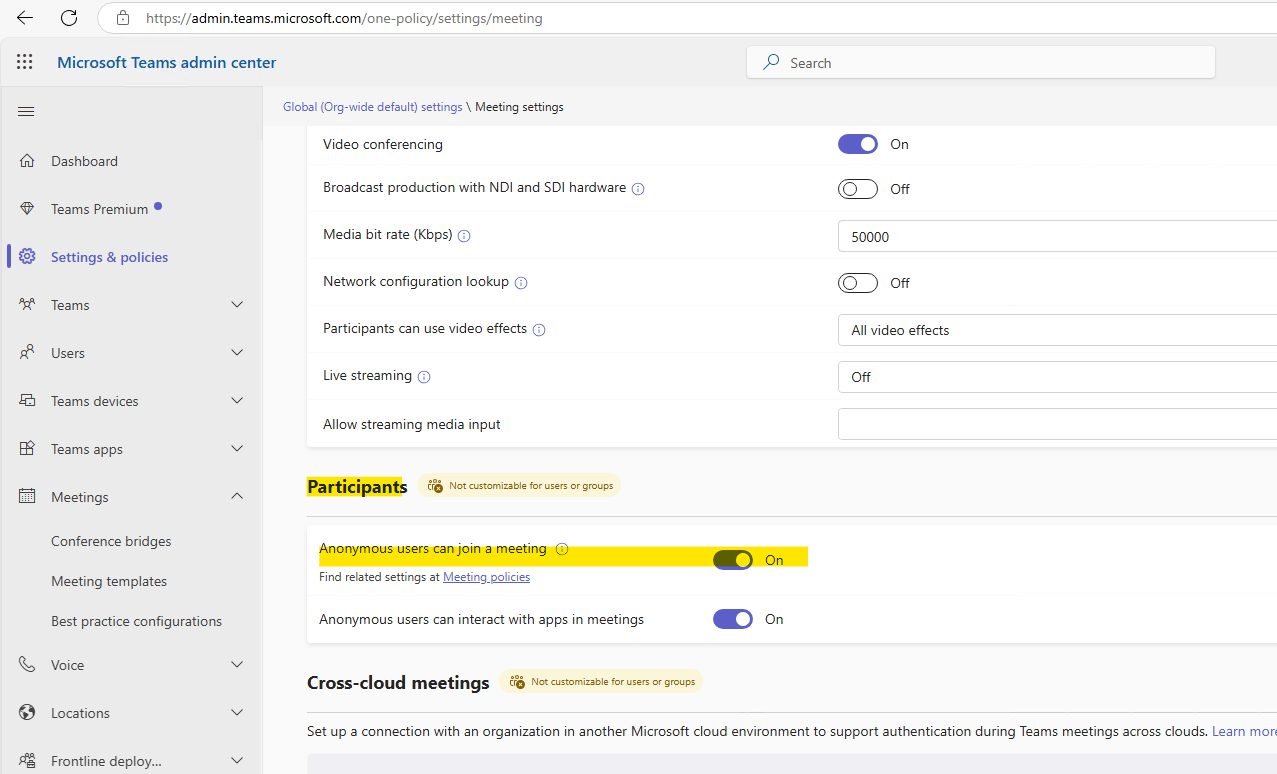The height and width of the screenshot is (774, 1277).
Task: Open the Live streaming dropdown
Action: [1057, 377]
